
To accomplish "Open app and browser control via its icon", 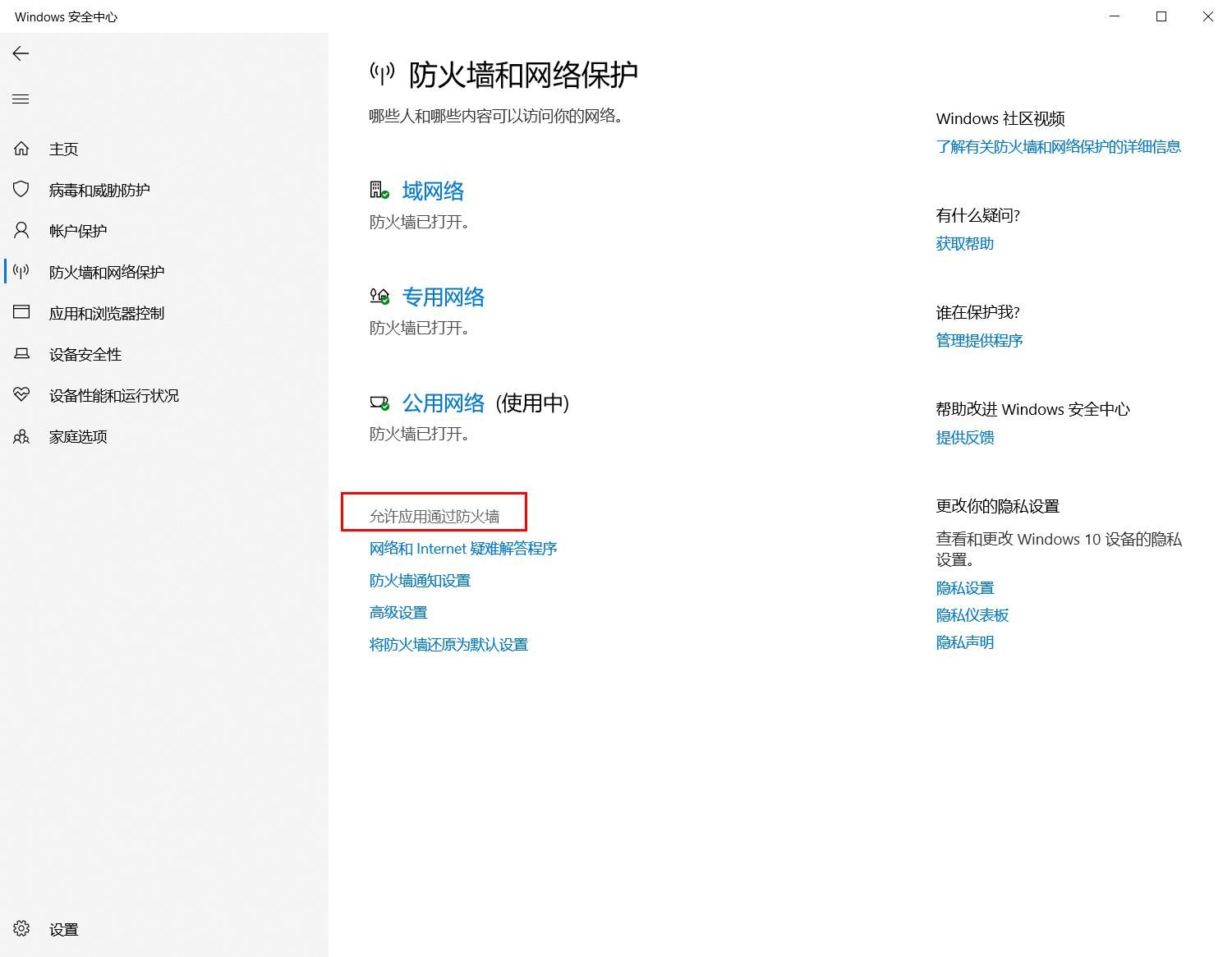I will coord(21,313).
